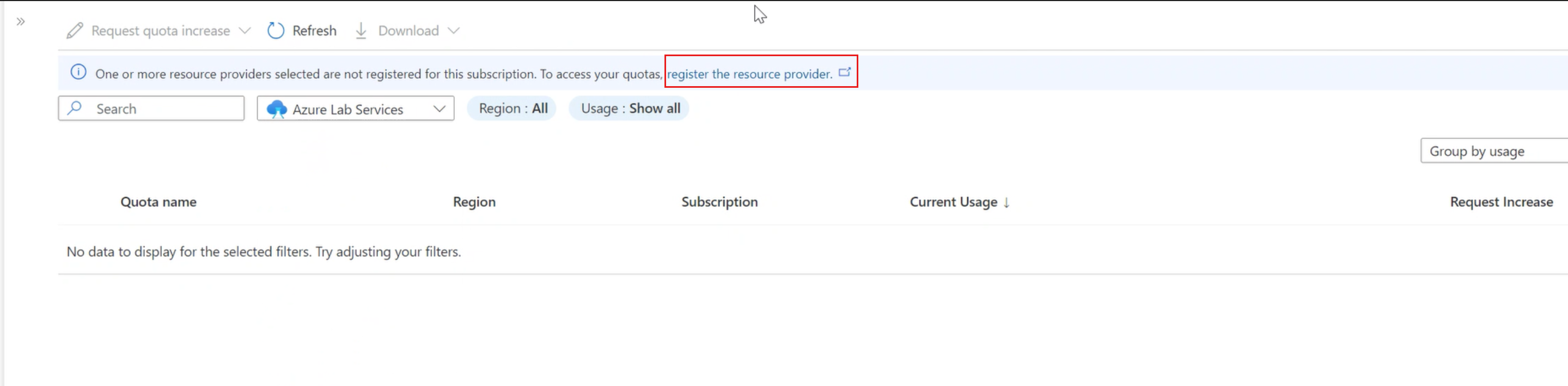Click the external link icon after resource provider
This screenshot has height=386, width=1568.
point(844,72)
